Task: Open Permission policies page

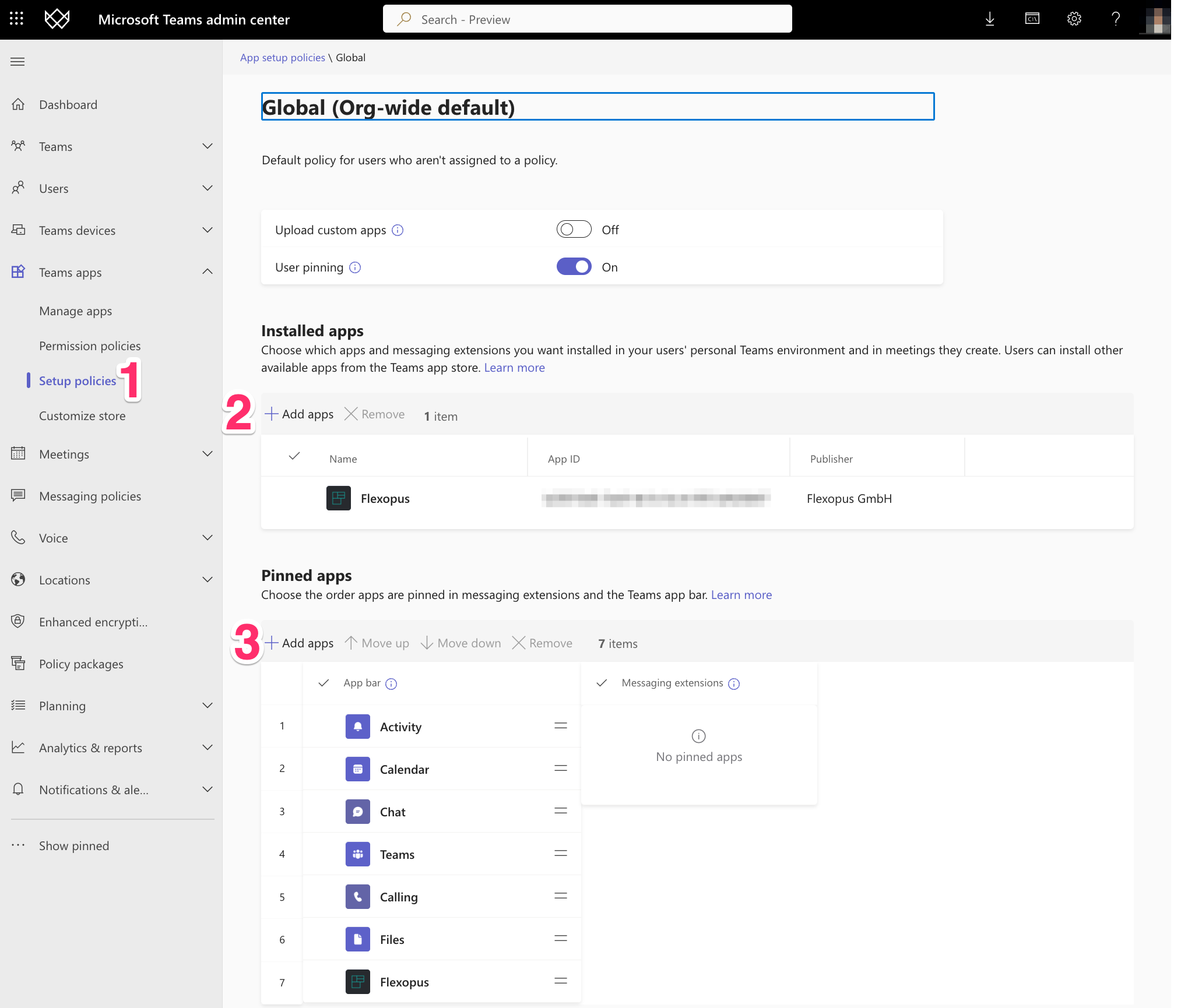Action: (90, 346)
